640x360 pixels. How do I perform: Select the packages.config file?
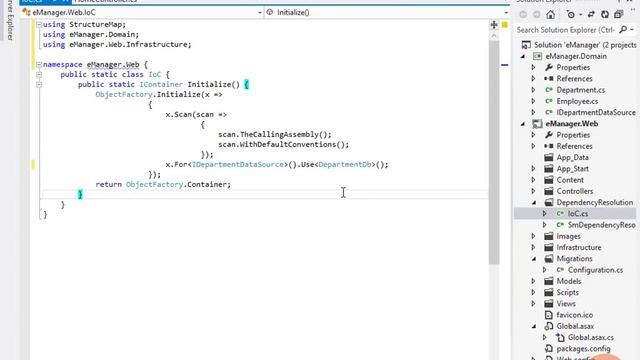click(x=583, y=349)
